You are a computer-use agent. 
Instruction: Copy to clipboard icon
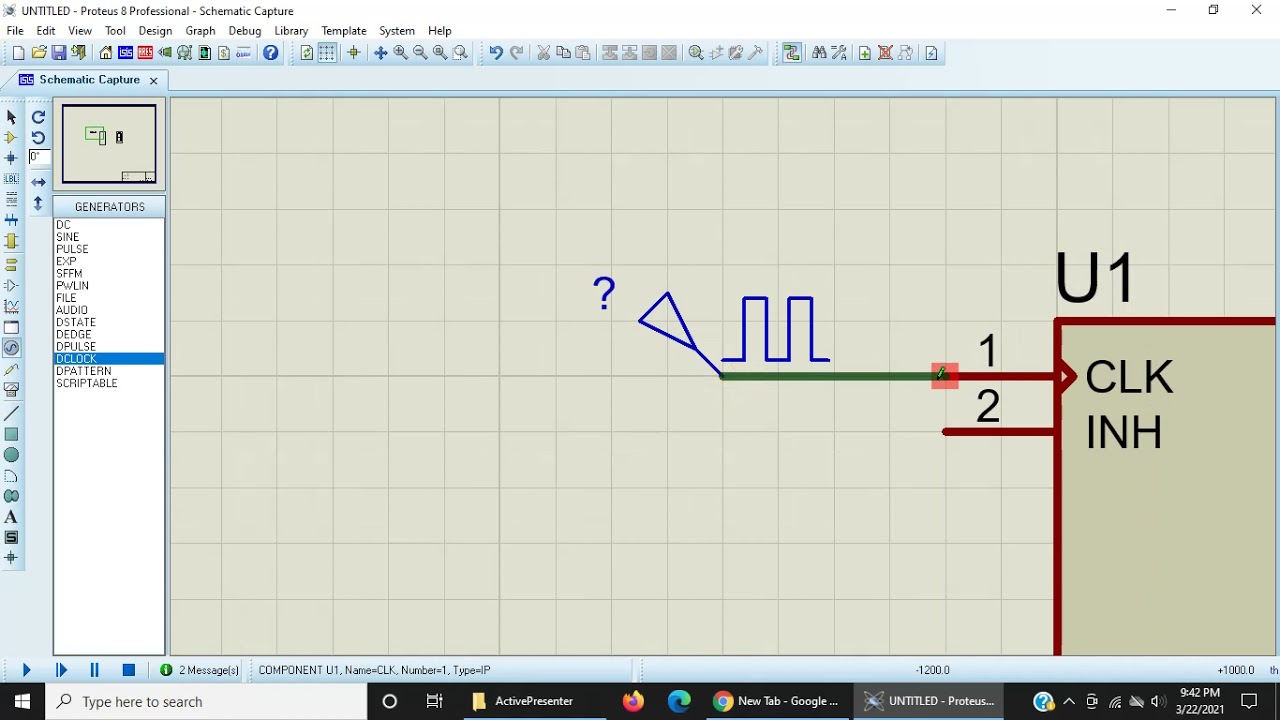564,53
